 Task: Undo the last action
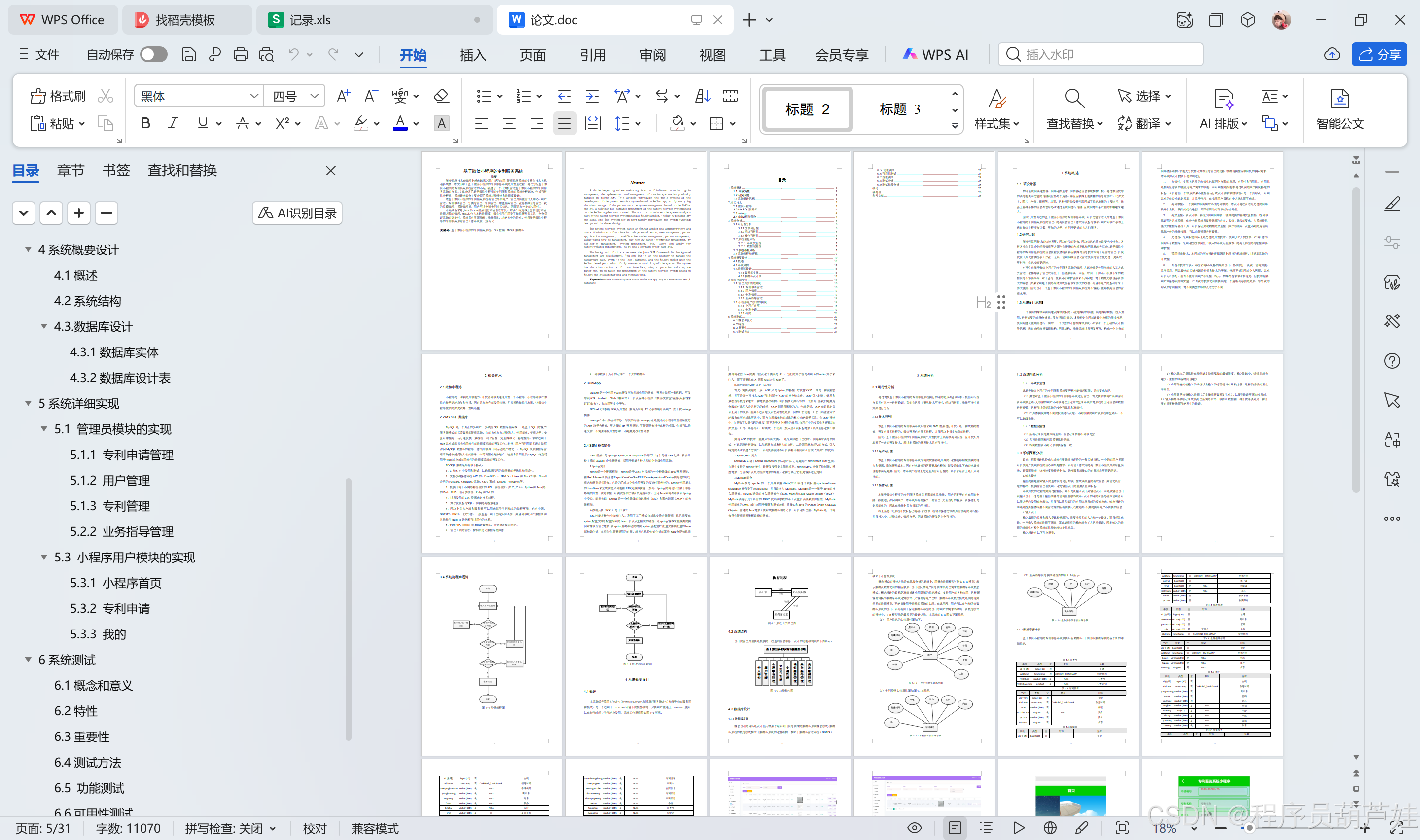[293, 54]
